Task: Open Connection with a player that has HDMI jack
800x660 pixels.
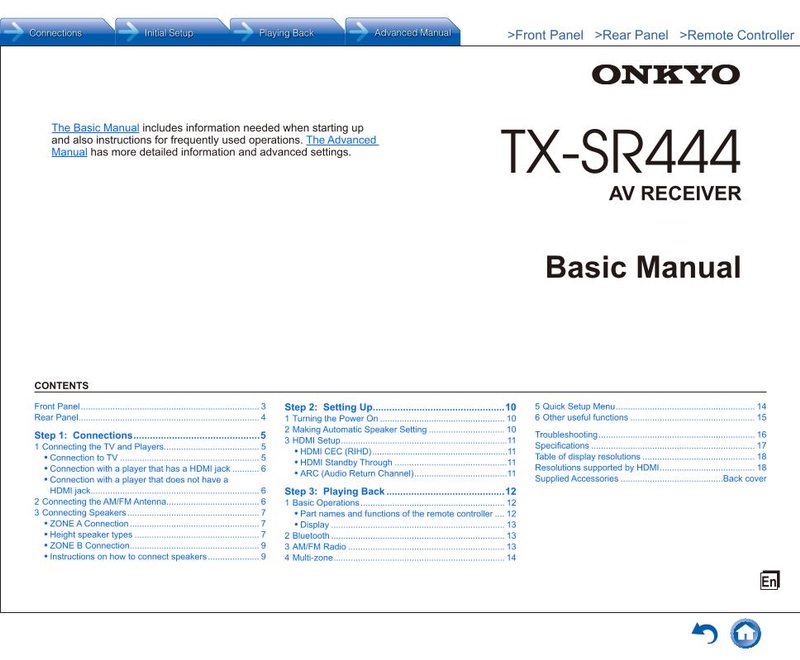Action: tap(155, 468)
